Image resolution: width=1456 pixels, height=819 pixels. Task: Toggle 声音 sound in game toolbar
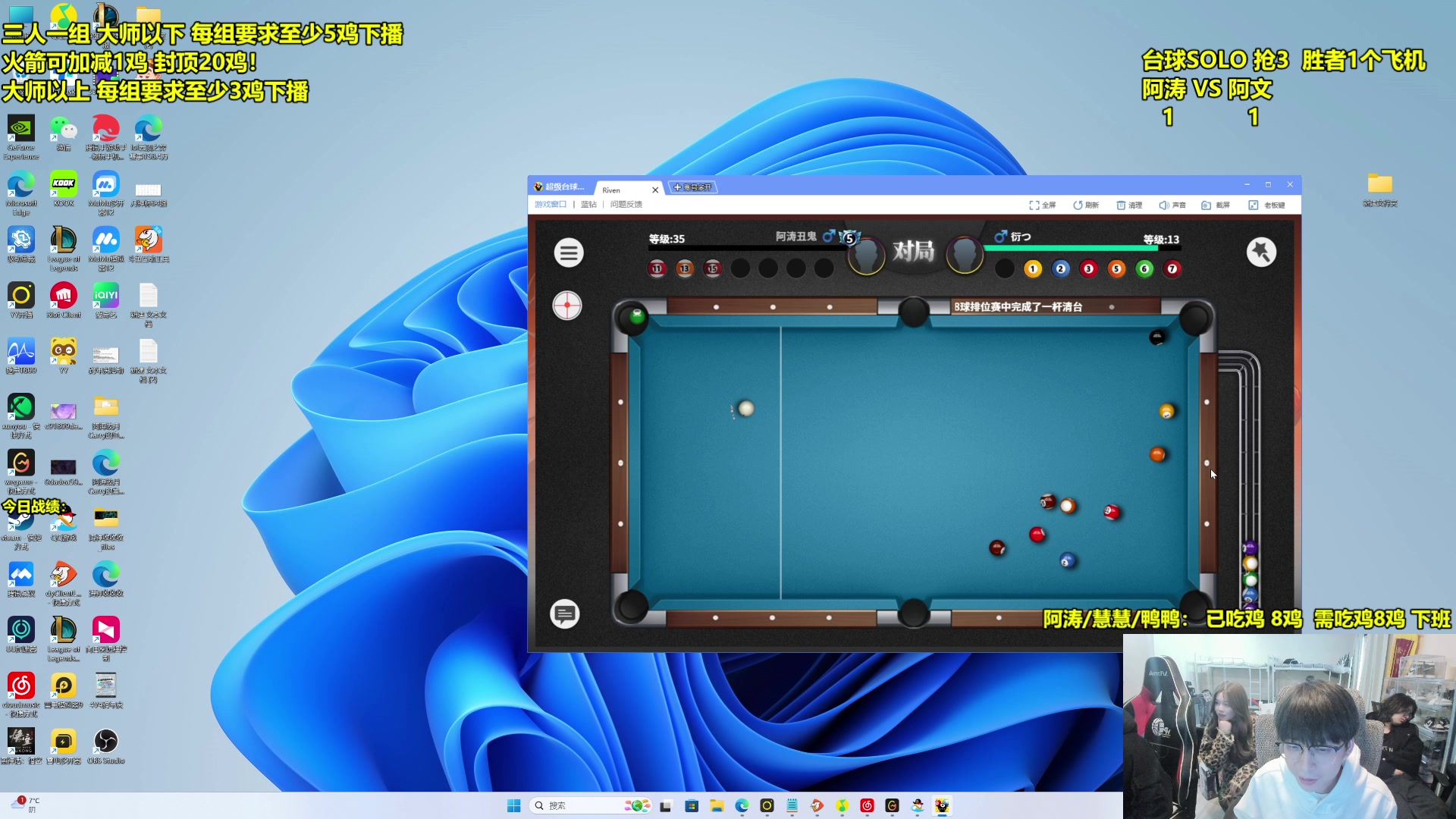coord(1172,205)
